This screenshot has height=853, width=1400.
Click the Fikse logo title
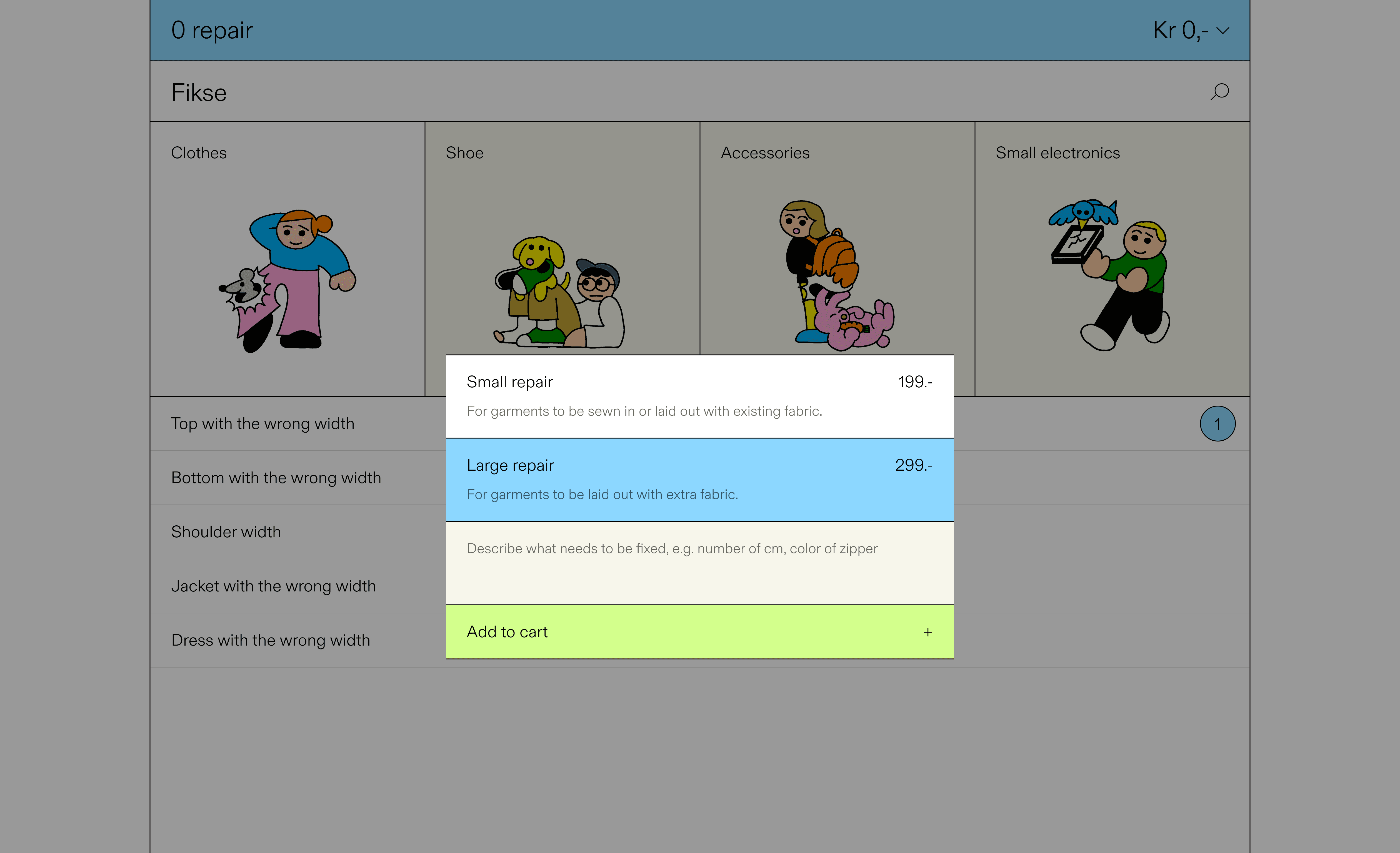click(199, 92)
